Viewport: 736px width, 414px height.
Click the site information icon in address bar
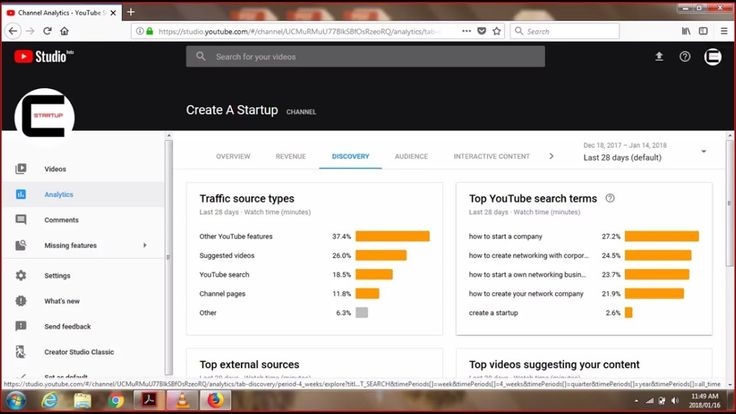[139, 31]
